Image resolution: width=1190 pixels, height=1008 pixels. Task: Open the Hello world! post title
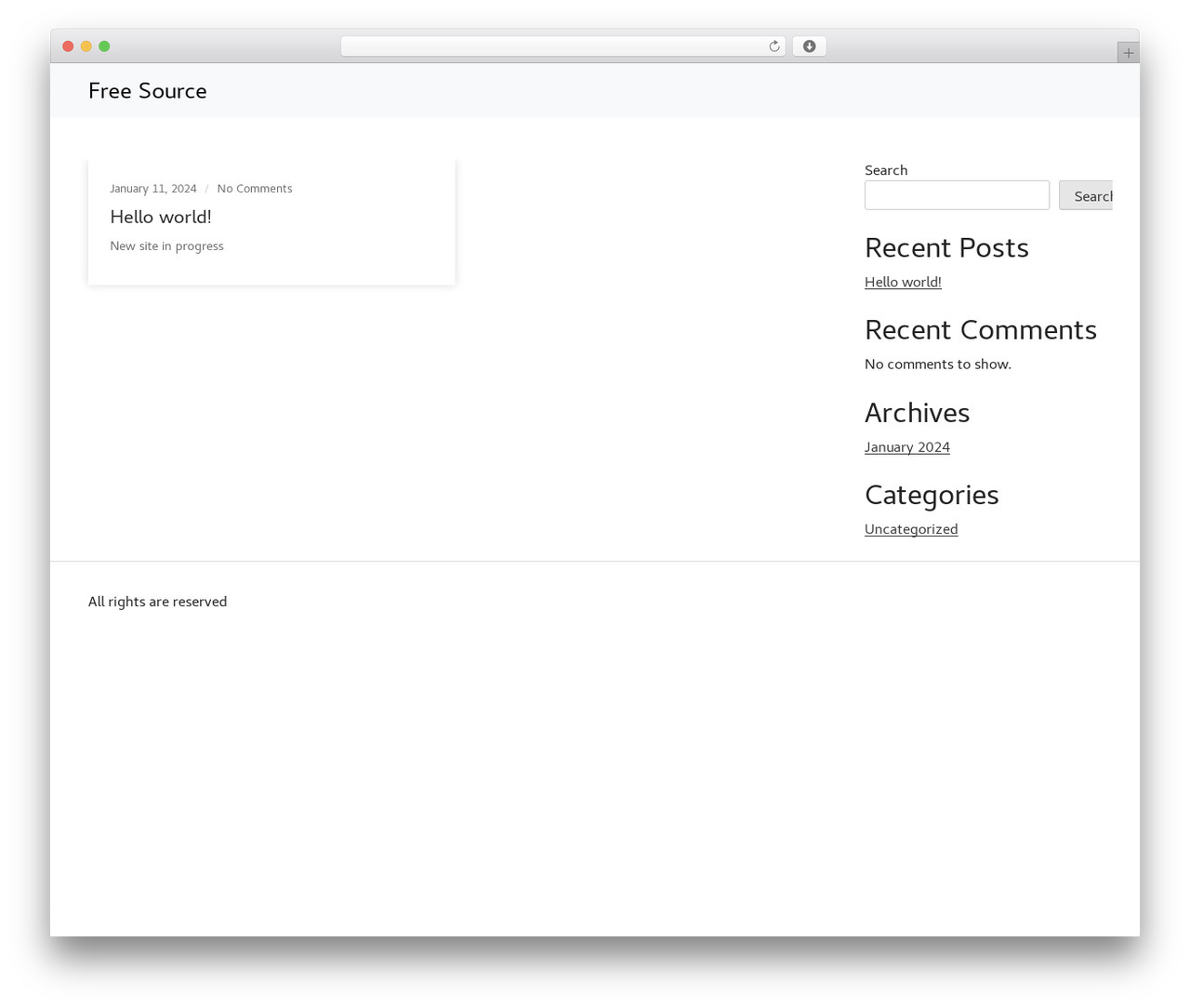pos(161,217)
